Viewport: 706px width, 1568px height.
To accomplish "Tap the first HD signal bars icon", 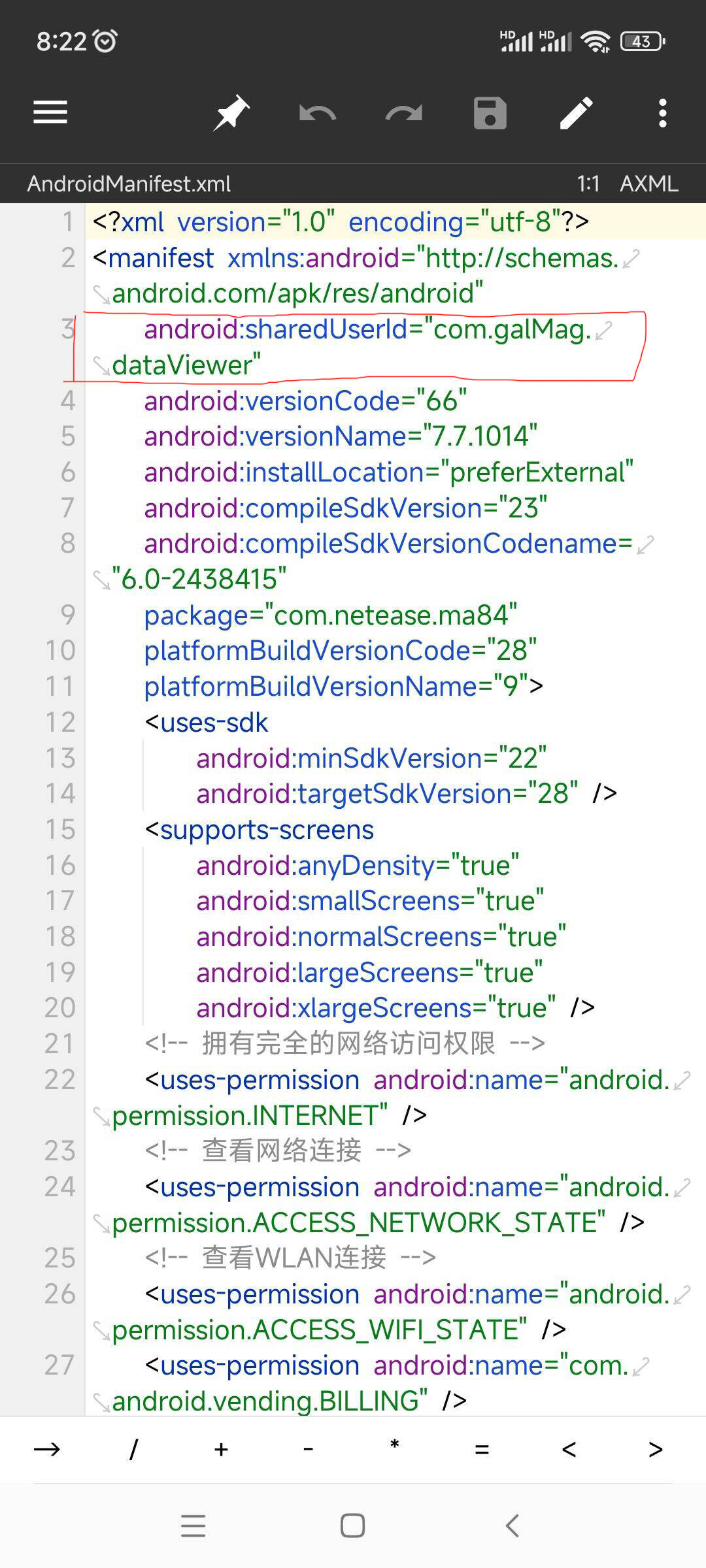I will [516, 41].
